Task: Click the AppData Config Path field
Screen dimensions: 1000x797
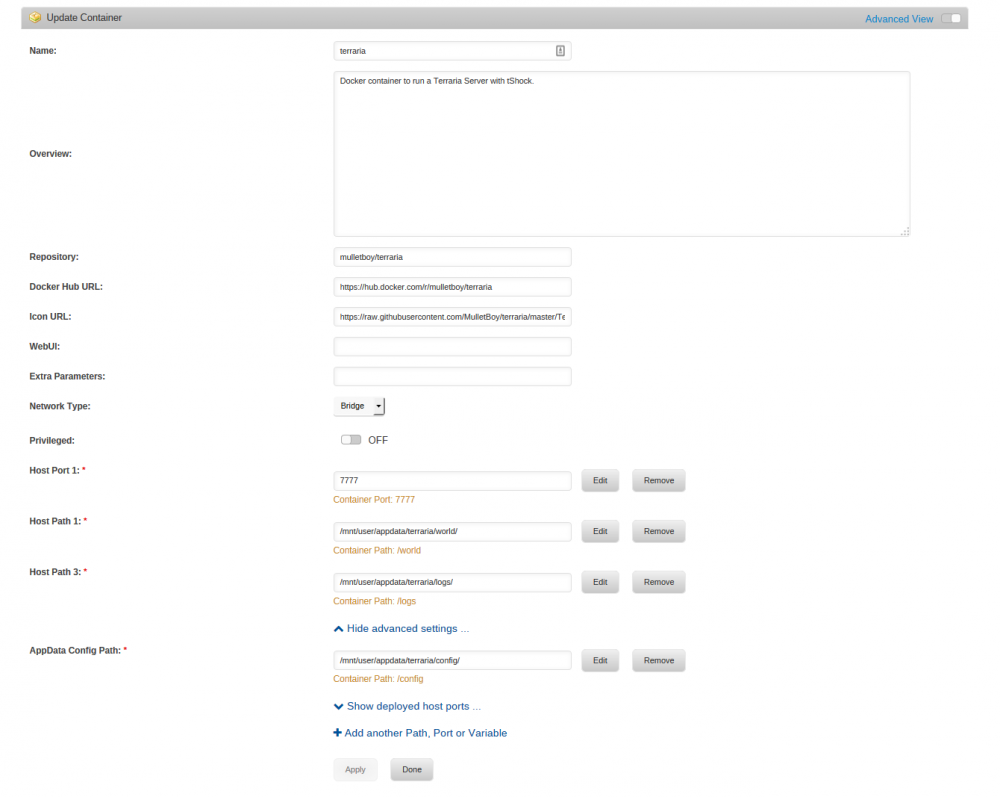Action: (452, 661)
